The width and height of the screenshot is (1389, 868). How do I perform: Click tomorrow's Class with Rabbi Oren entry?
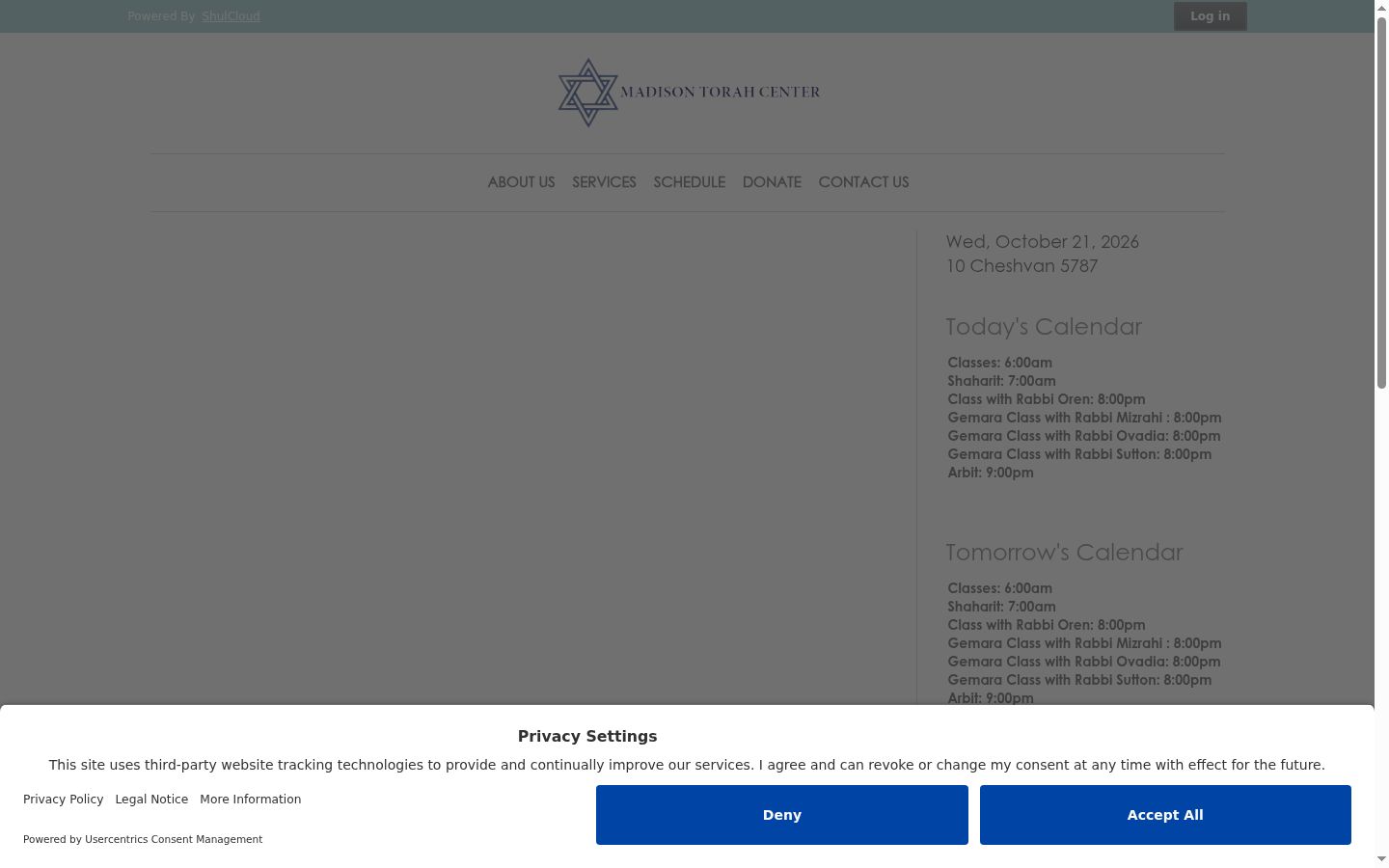[1047, 625]
